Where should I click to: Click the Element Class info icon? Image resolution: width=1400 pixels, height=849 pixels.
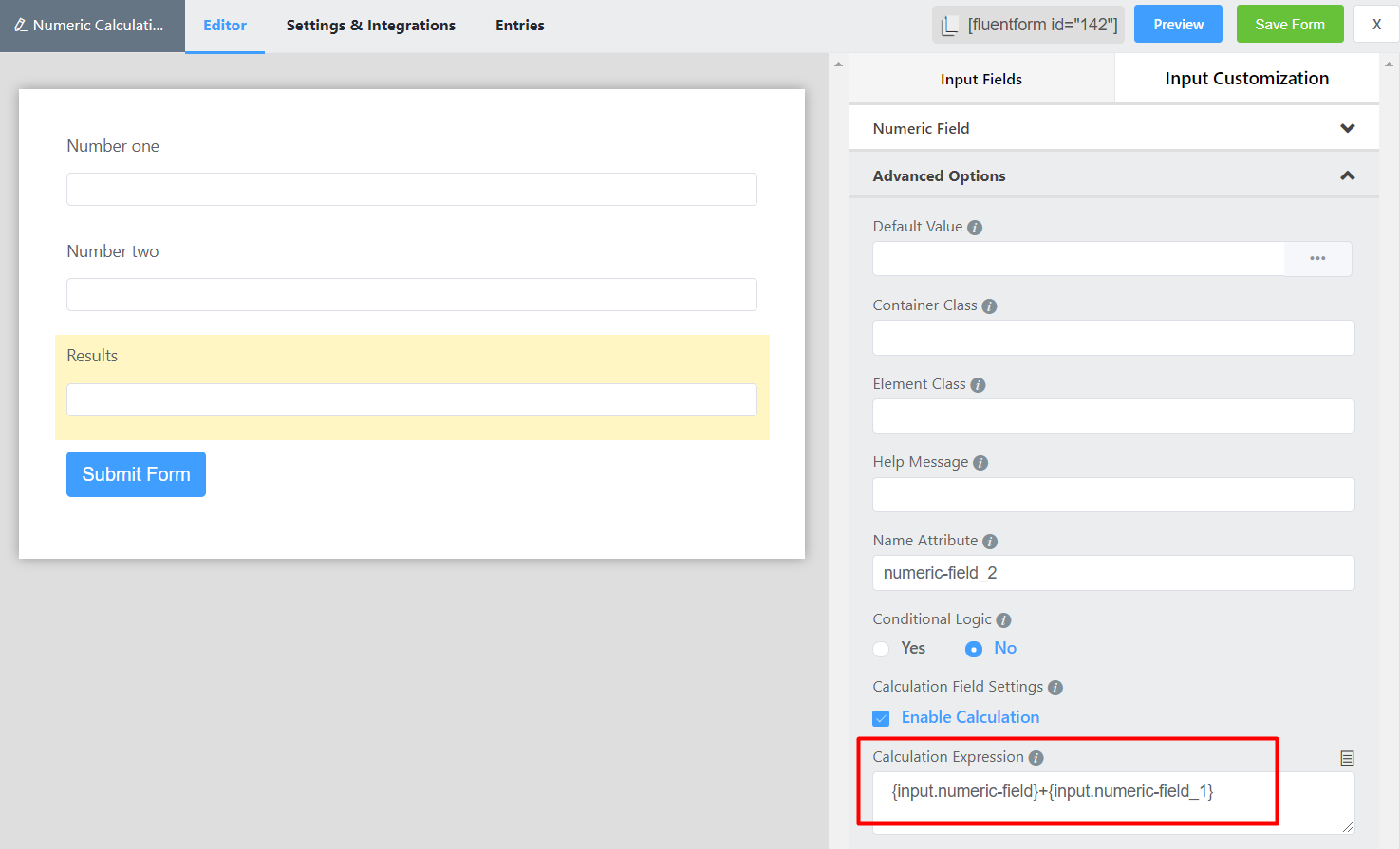978,385
